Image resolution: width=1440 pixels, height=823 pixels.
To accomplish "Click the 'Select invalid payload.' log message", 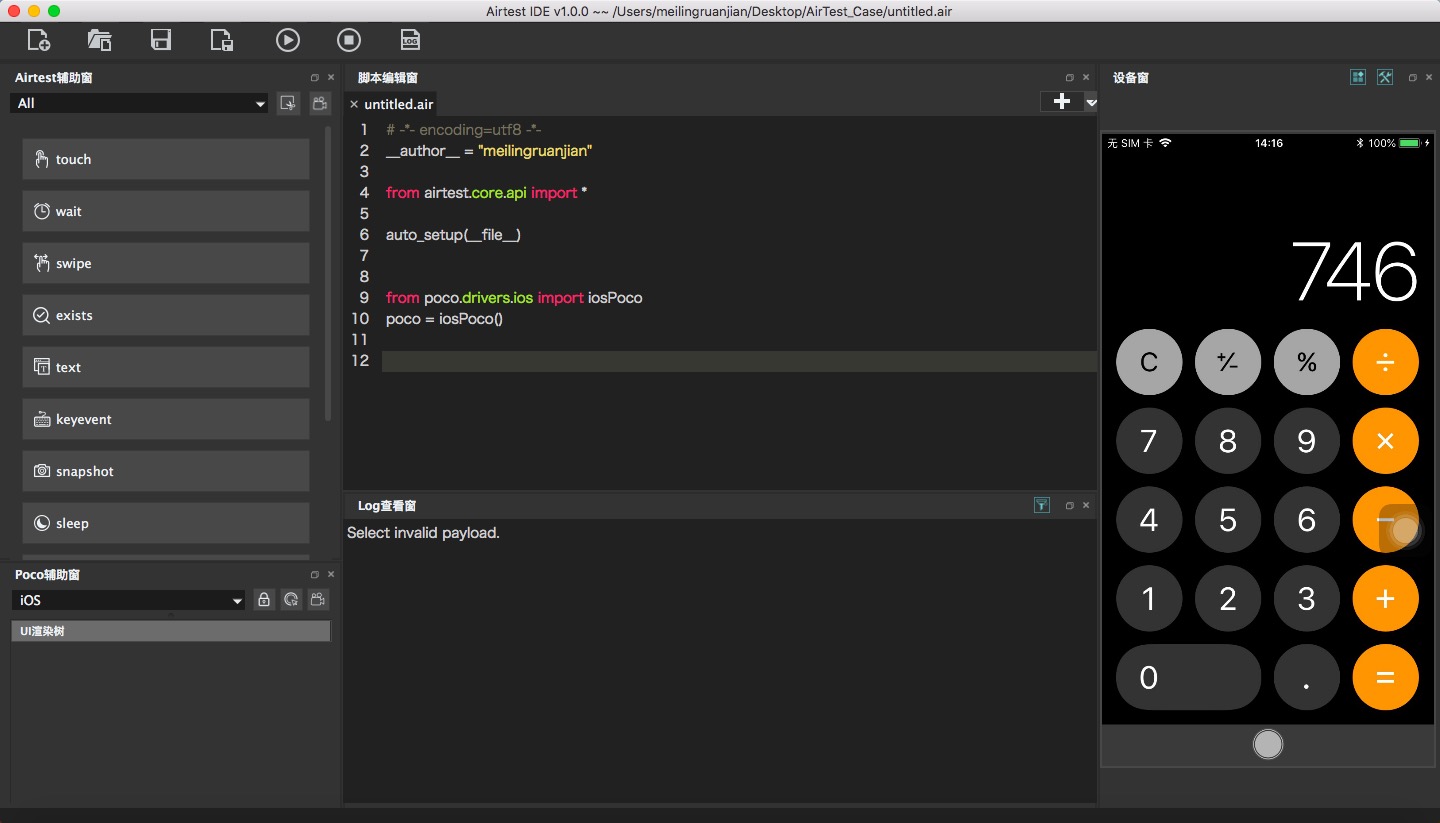I will 423,533.
